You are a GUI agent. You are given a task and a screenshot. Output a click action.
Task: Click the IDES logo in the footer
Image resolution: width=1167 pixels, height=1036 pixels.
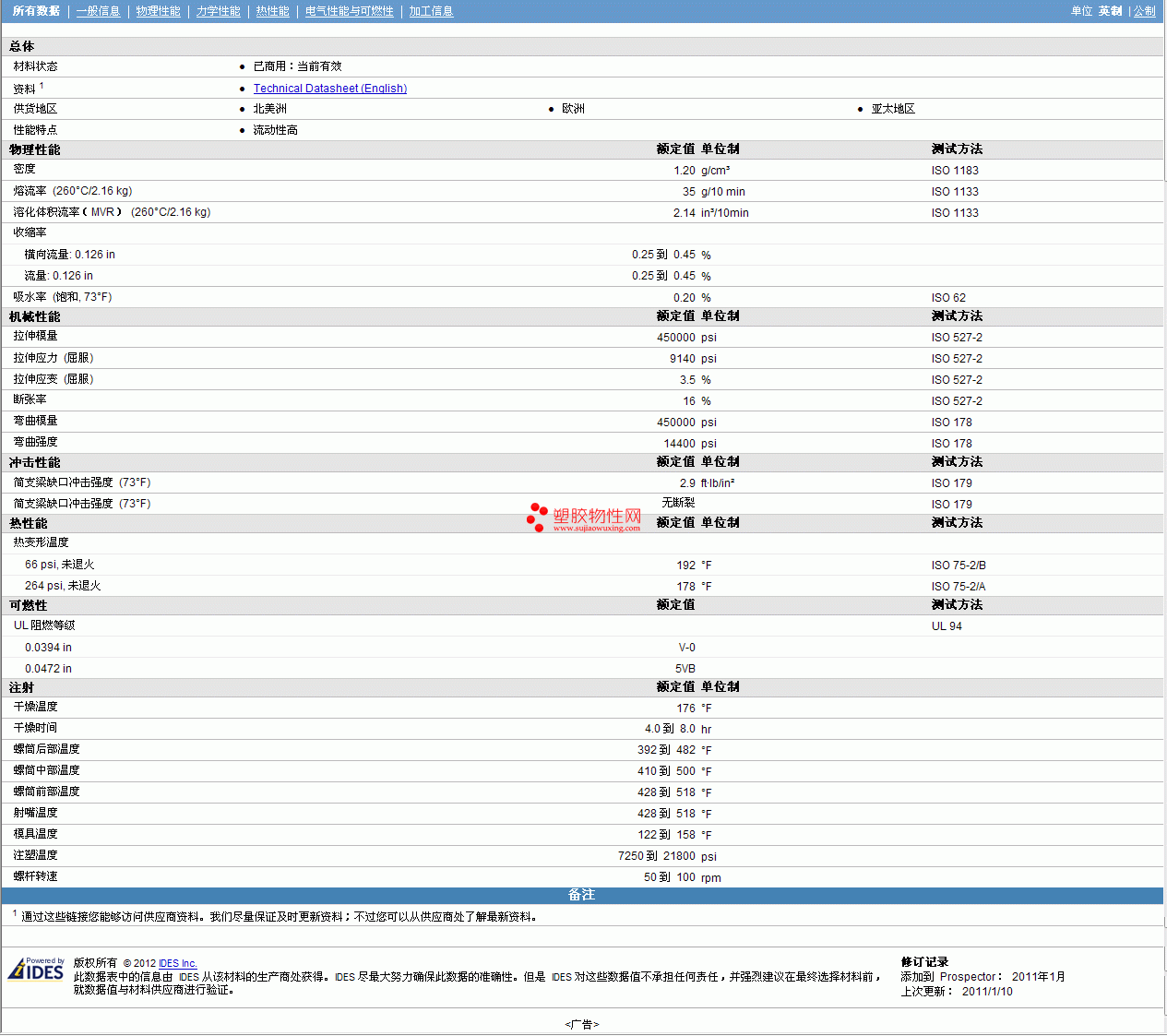[x=36, y=970]
